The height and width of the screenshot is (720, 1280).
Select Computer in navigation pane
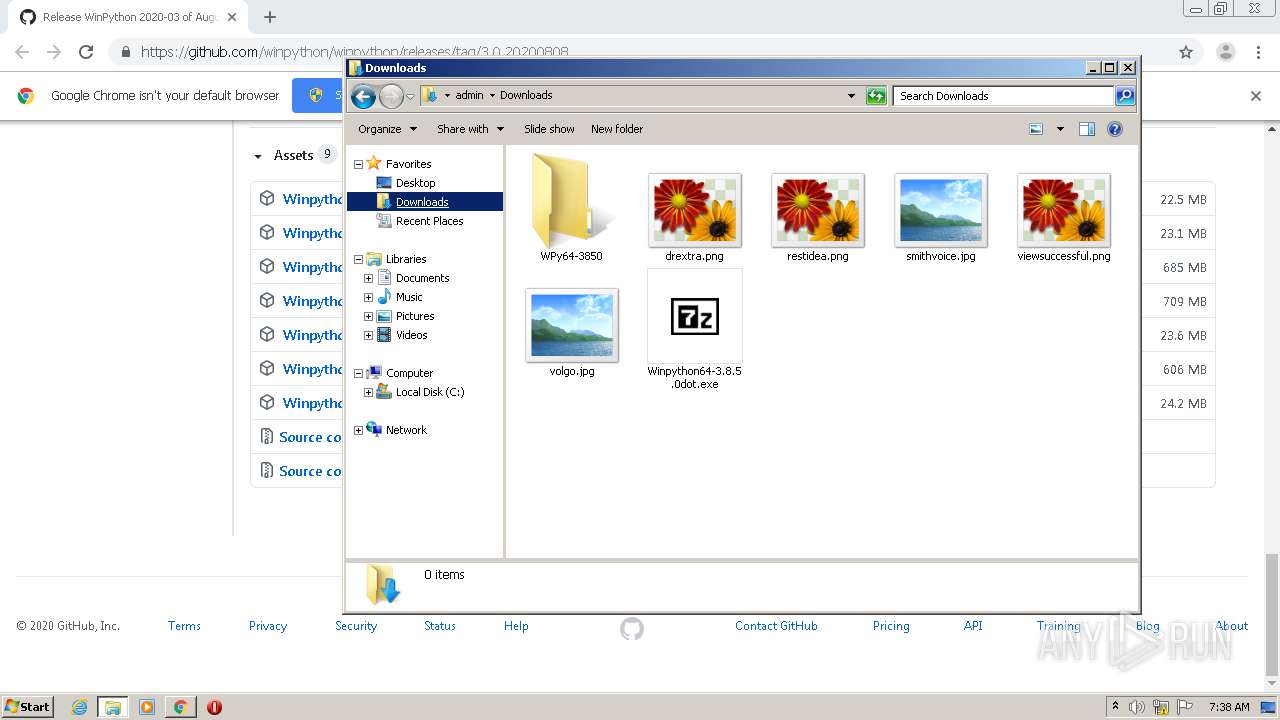pos(409,373)
